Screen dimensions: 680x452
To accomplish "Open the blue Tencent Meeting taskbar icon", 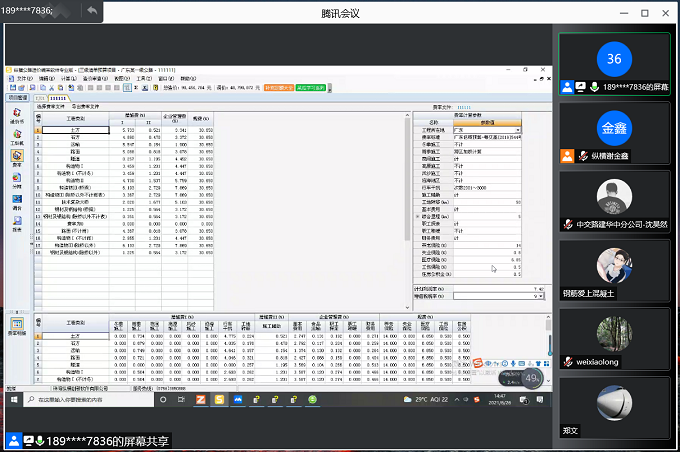I will tap(238, 400).
